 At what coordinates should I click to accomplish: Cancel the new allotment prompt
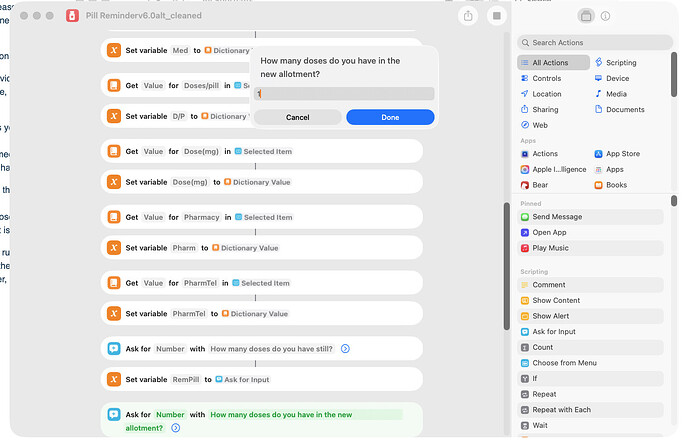click(297, 117)
